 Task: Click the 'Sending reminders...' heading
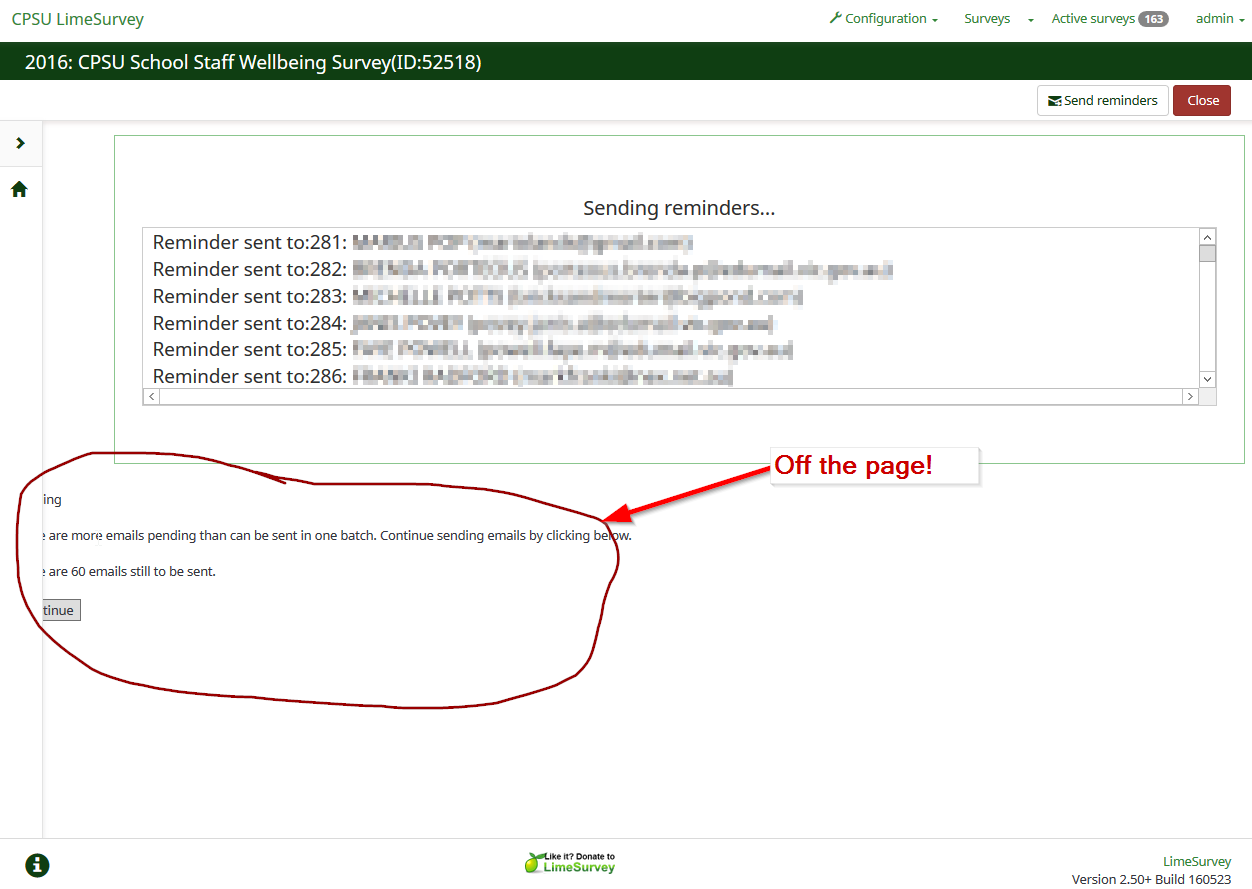click(x=679, y=208)
